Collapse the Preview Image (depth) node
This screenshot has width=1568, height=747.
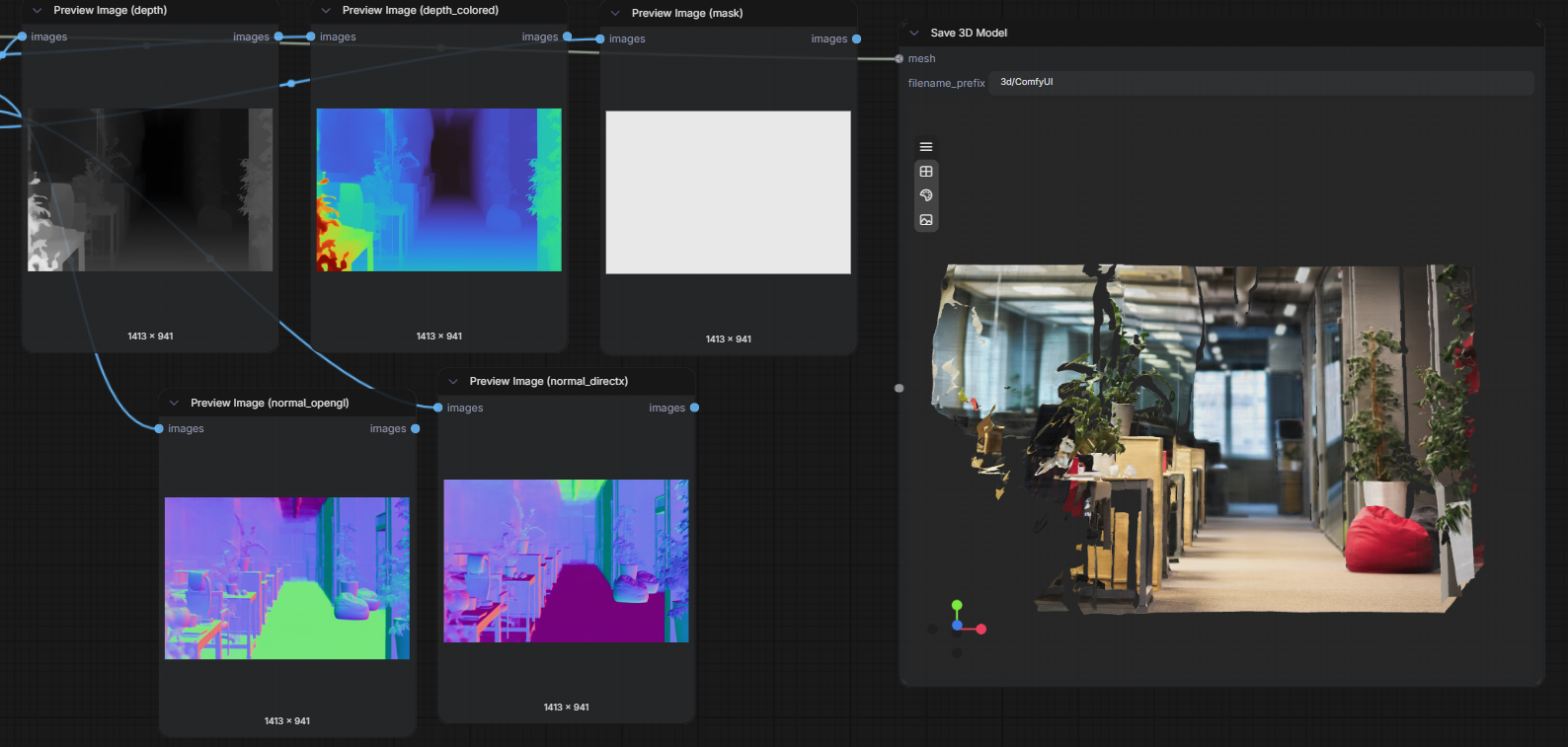38,11
